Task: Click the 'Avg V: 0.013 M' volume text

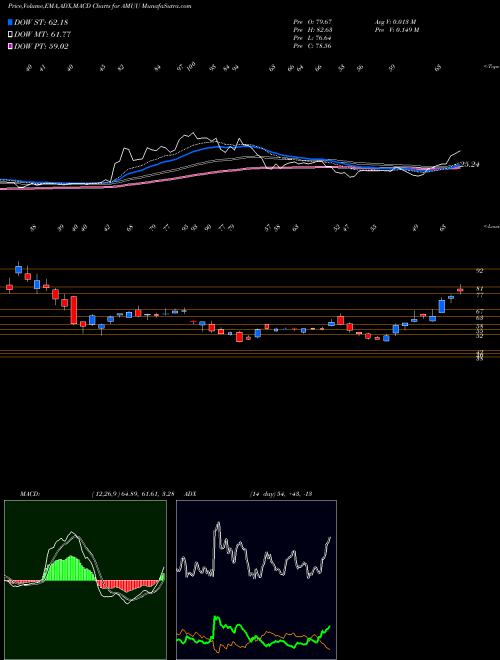Action: point(395,22)
